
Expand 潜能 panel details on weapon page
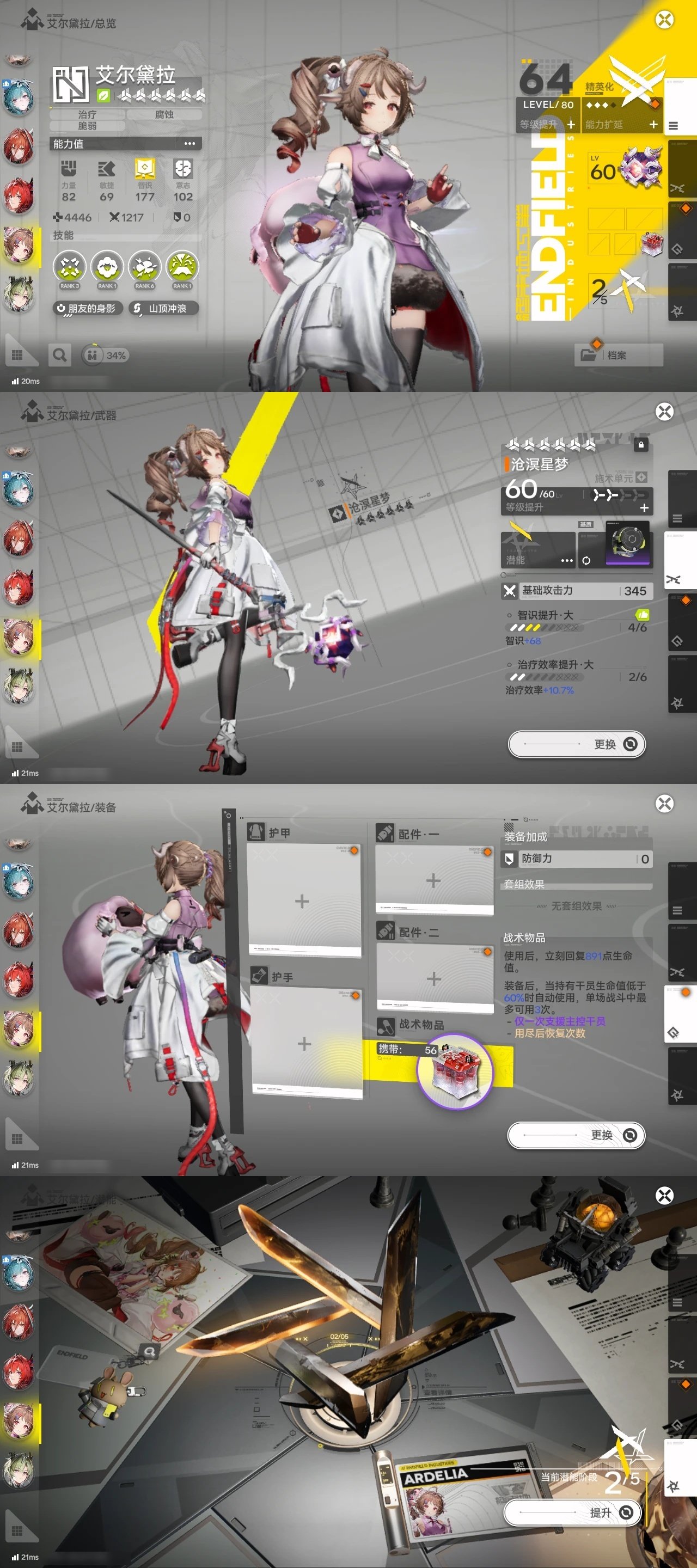click(566, 560)
